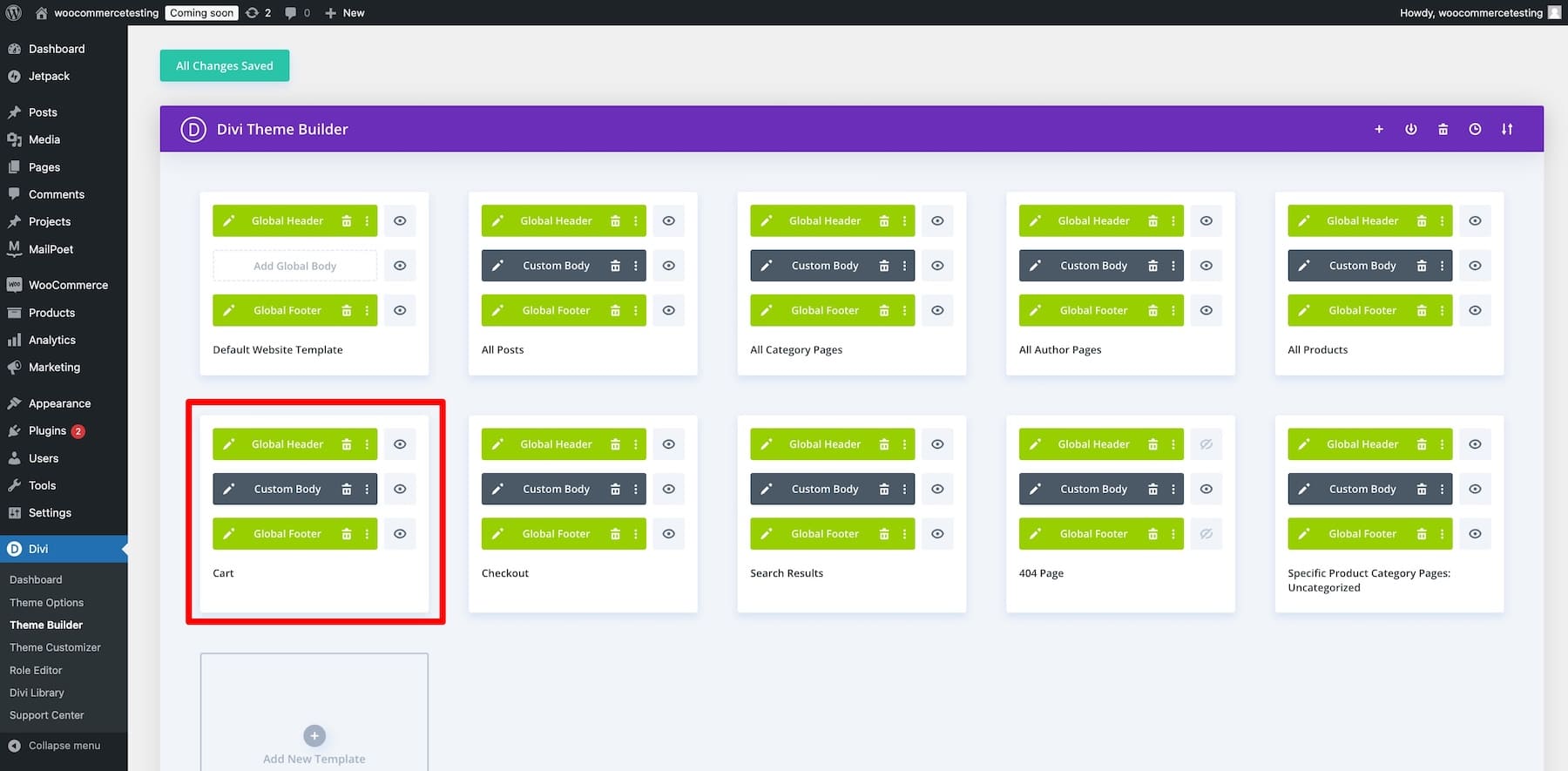Hide Global Header in All Author Pages template
This screenshot has height=771, width=1568.
tap(1206, 221)
